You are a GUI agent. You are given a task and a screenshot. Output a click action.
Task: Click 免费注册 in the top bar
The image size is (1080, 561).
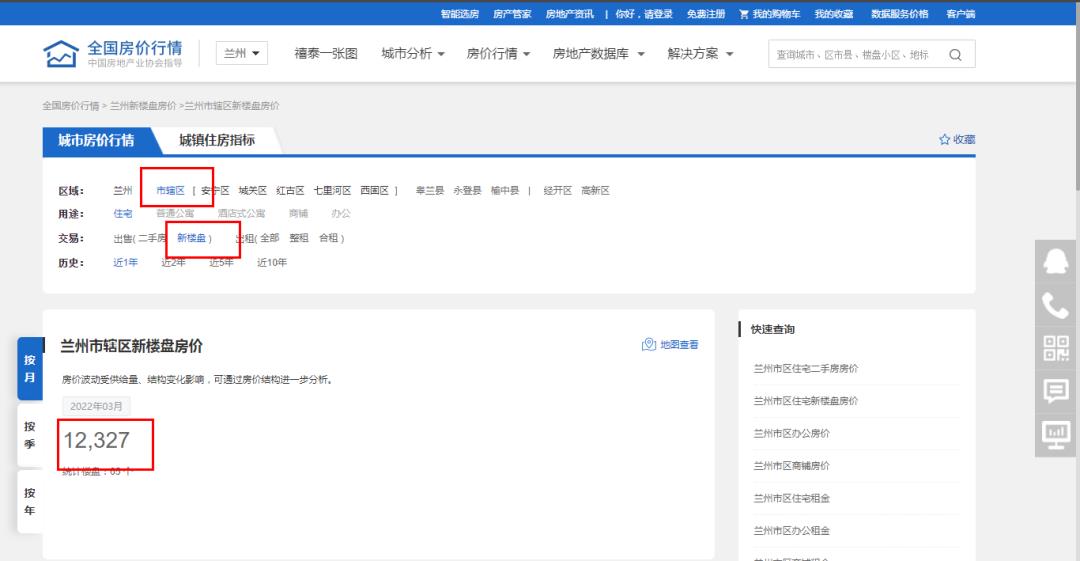706,14
